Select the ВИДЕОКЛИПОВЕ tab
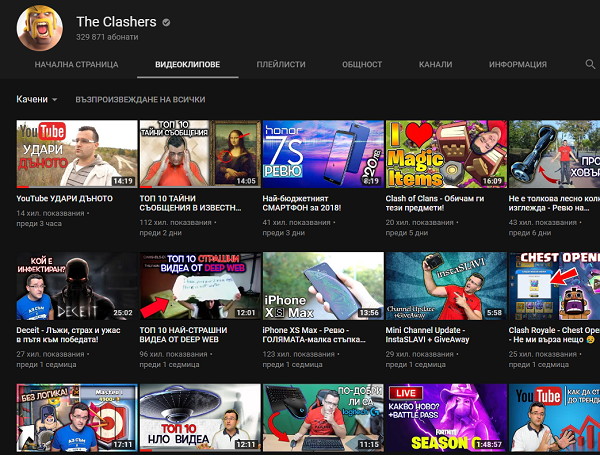The width and height of the screenshot is (600, 455). (x=187, y=65)
